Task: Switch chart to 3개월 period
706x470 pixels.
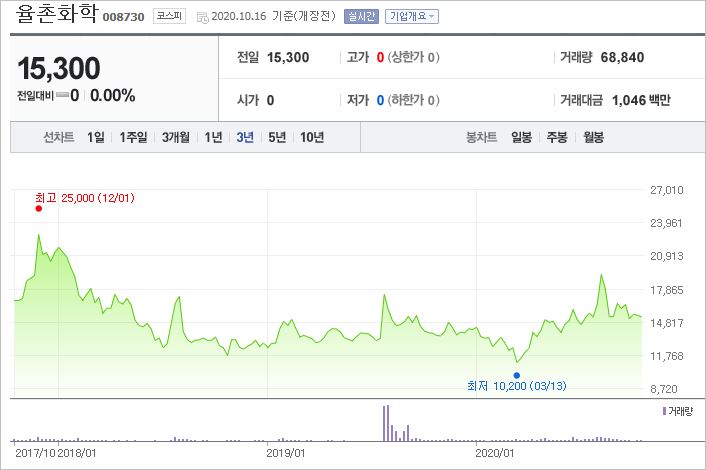Action: 176,137
